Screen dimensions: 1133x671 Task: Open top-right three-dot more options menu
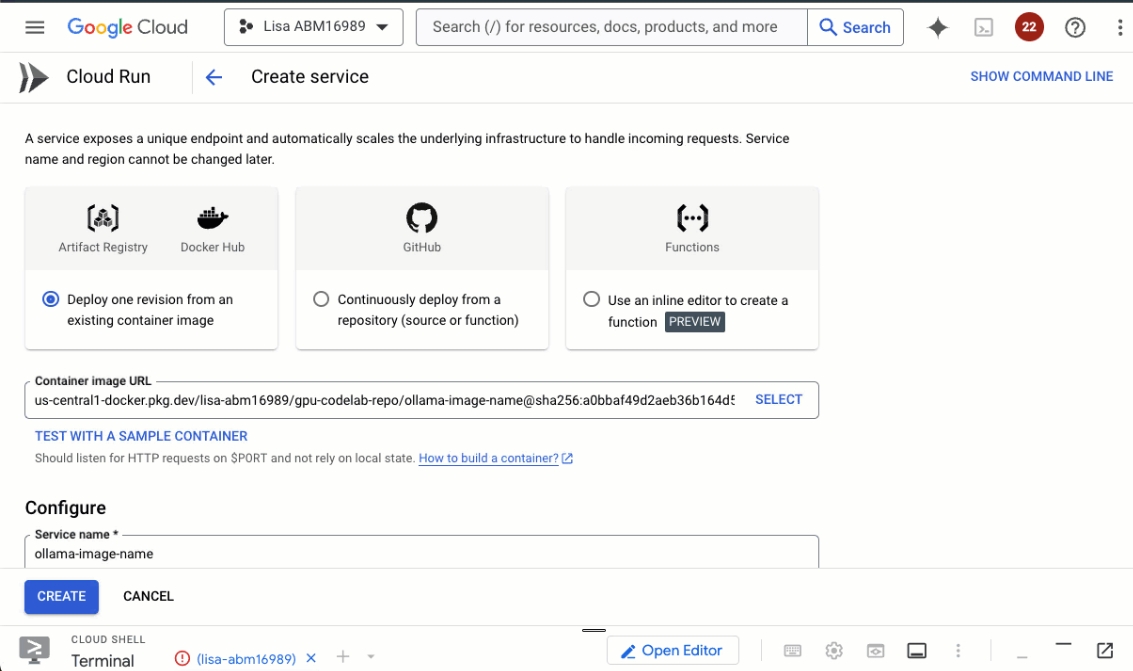tap(1119, 27)
